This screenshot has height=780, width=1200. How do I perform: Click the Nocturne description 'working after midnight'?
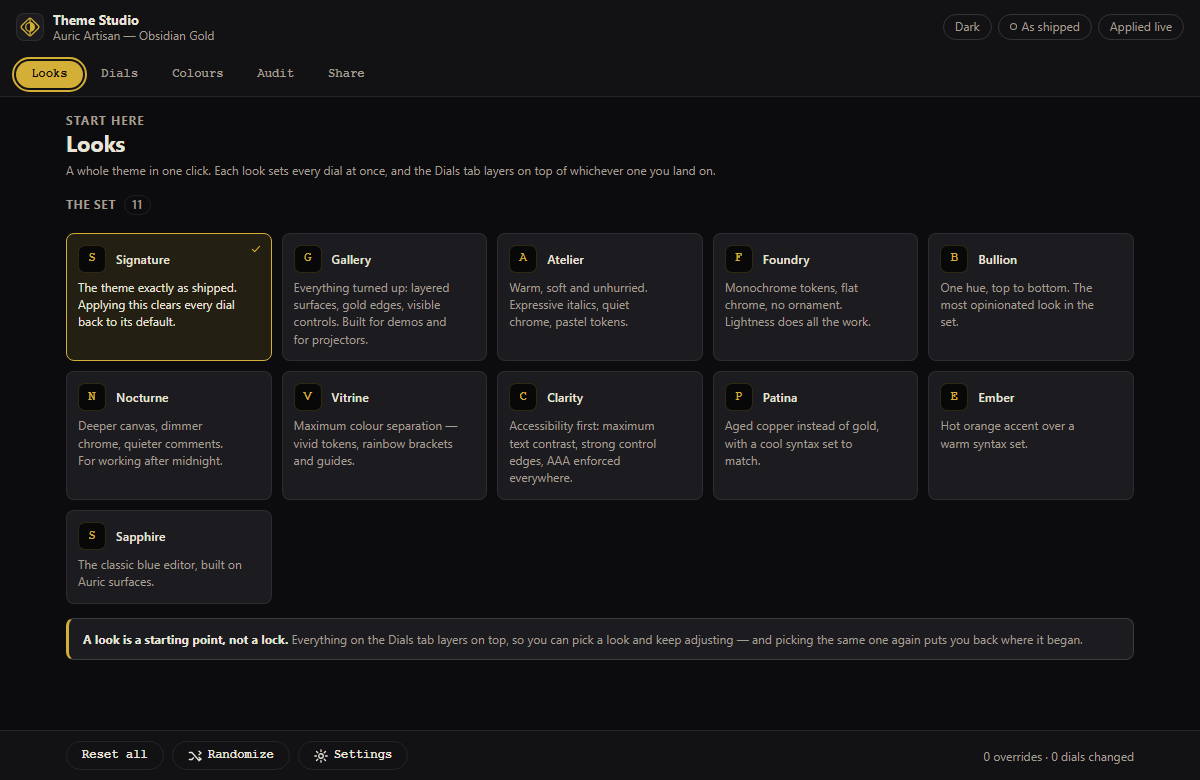point(150,444)
